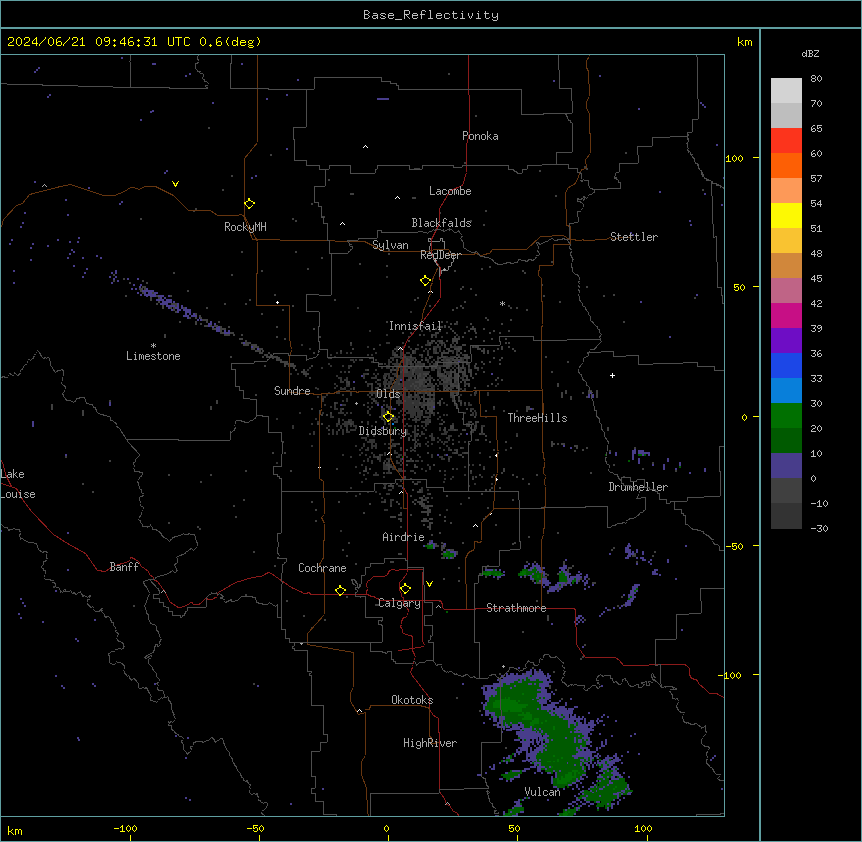The width and height of the screenshot is (862, 842).
Task: Select the yellow V marker east of Calgary
Action: (429, 584)
